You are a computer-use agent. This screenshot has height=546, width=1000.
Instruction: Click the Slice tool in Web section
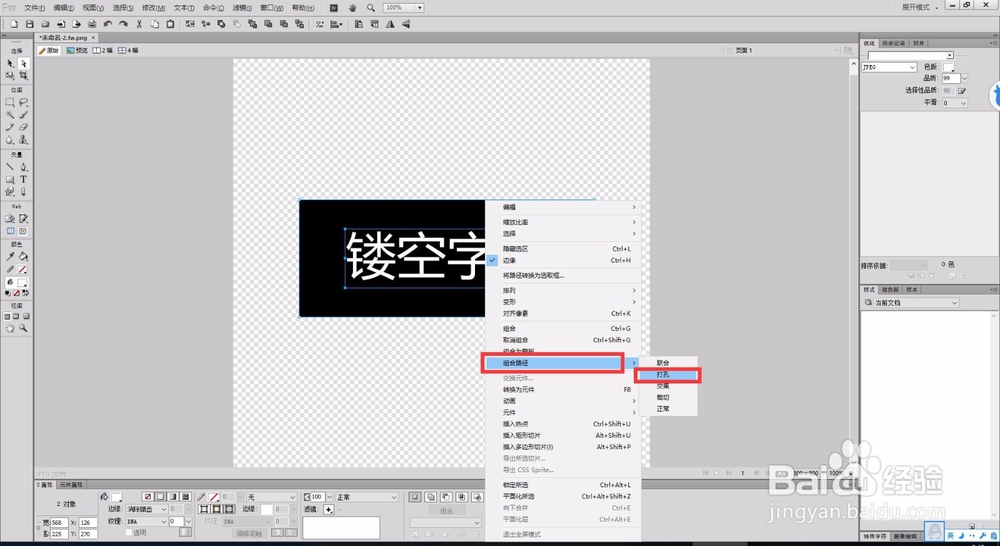pyautogui.click(x=24, y=219)
